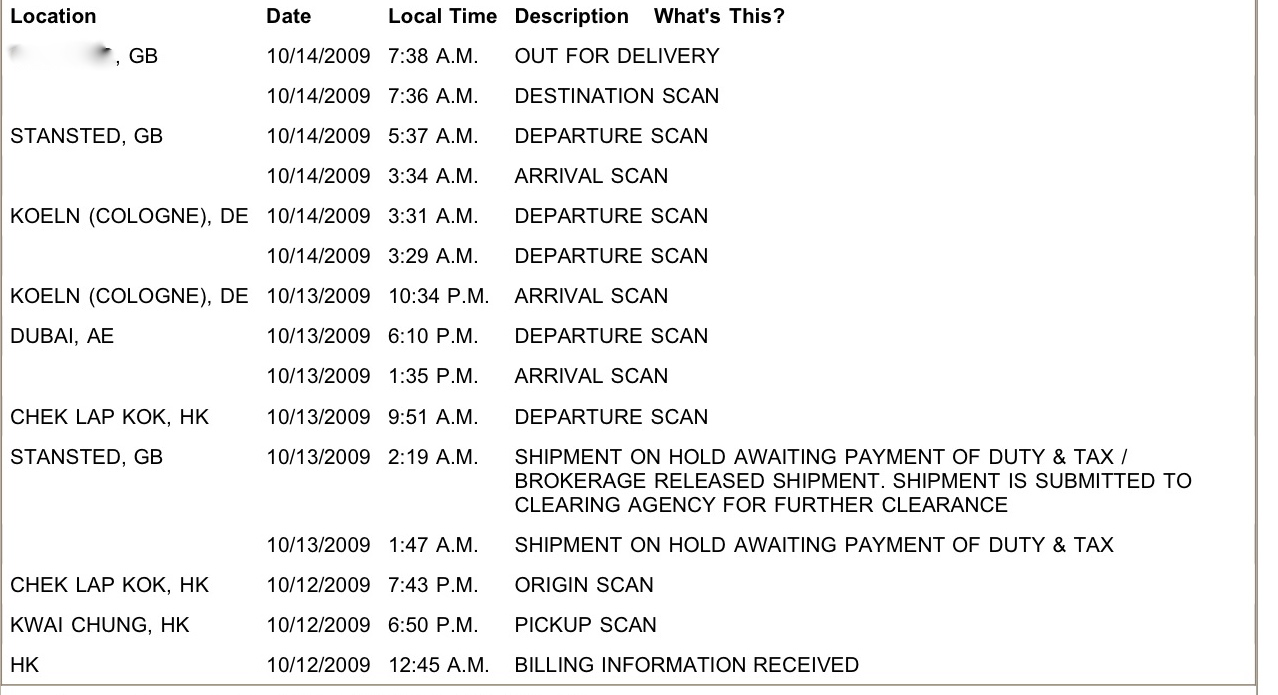Select the OUT FOR DELIVERY status entry

click(616, 56)
